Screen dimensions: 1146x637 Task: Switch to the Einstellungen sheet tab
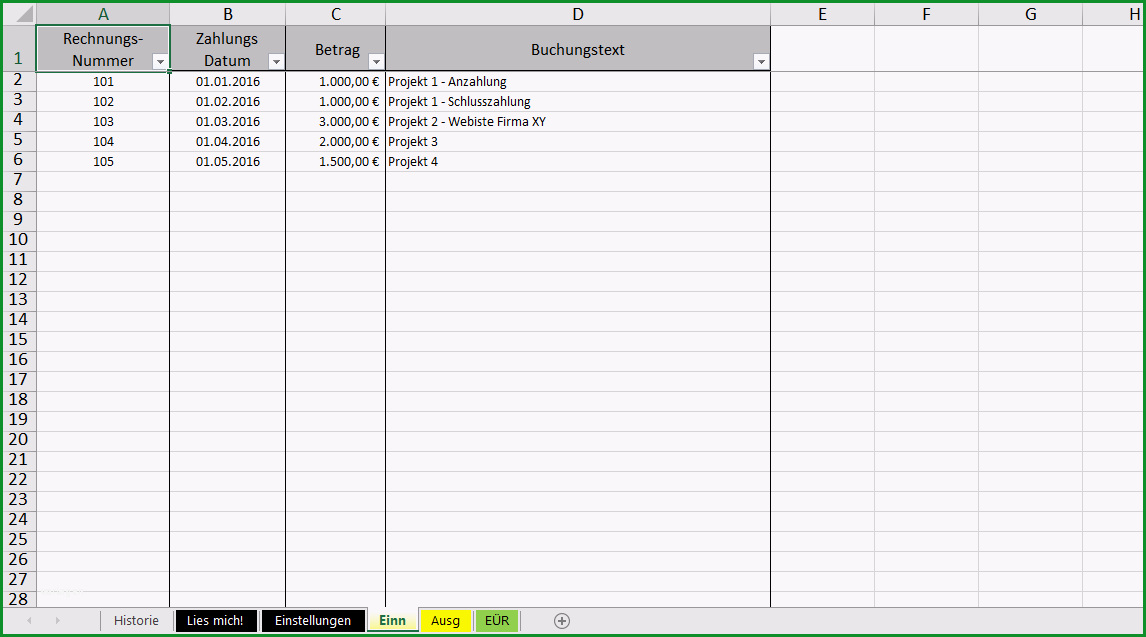click(313, 621)
